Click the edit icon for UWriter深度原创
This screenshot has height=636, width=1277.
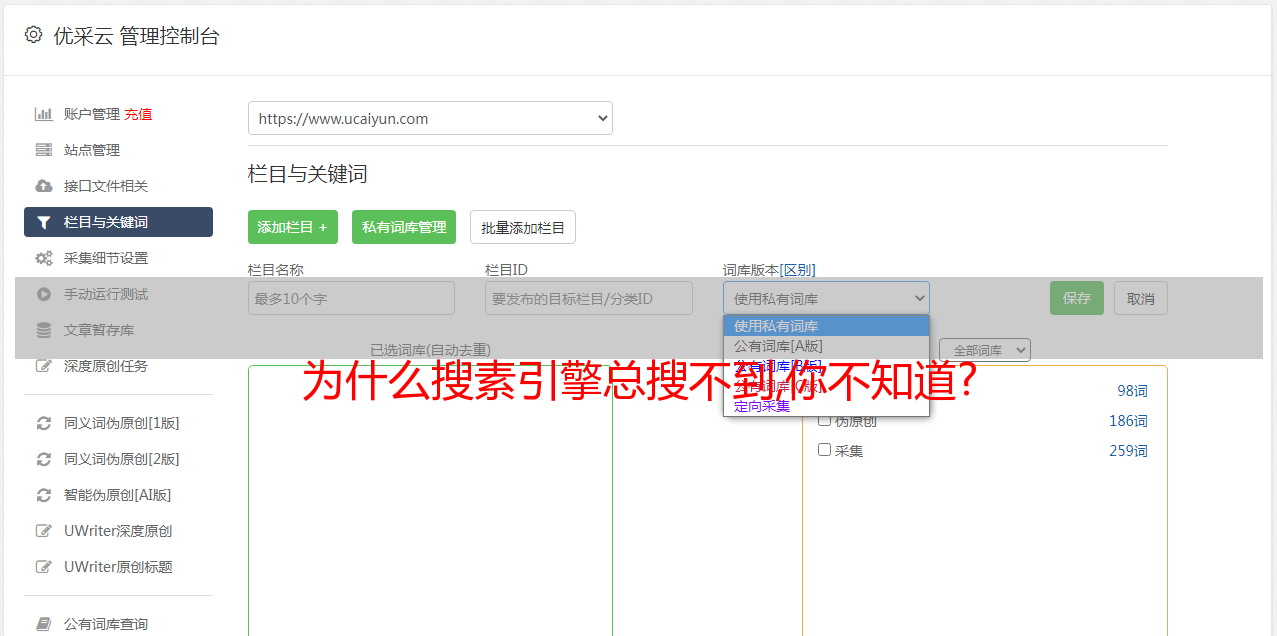(x=44, y=531)
